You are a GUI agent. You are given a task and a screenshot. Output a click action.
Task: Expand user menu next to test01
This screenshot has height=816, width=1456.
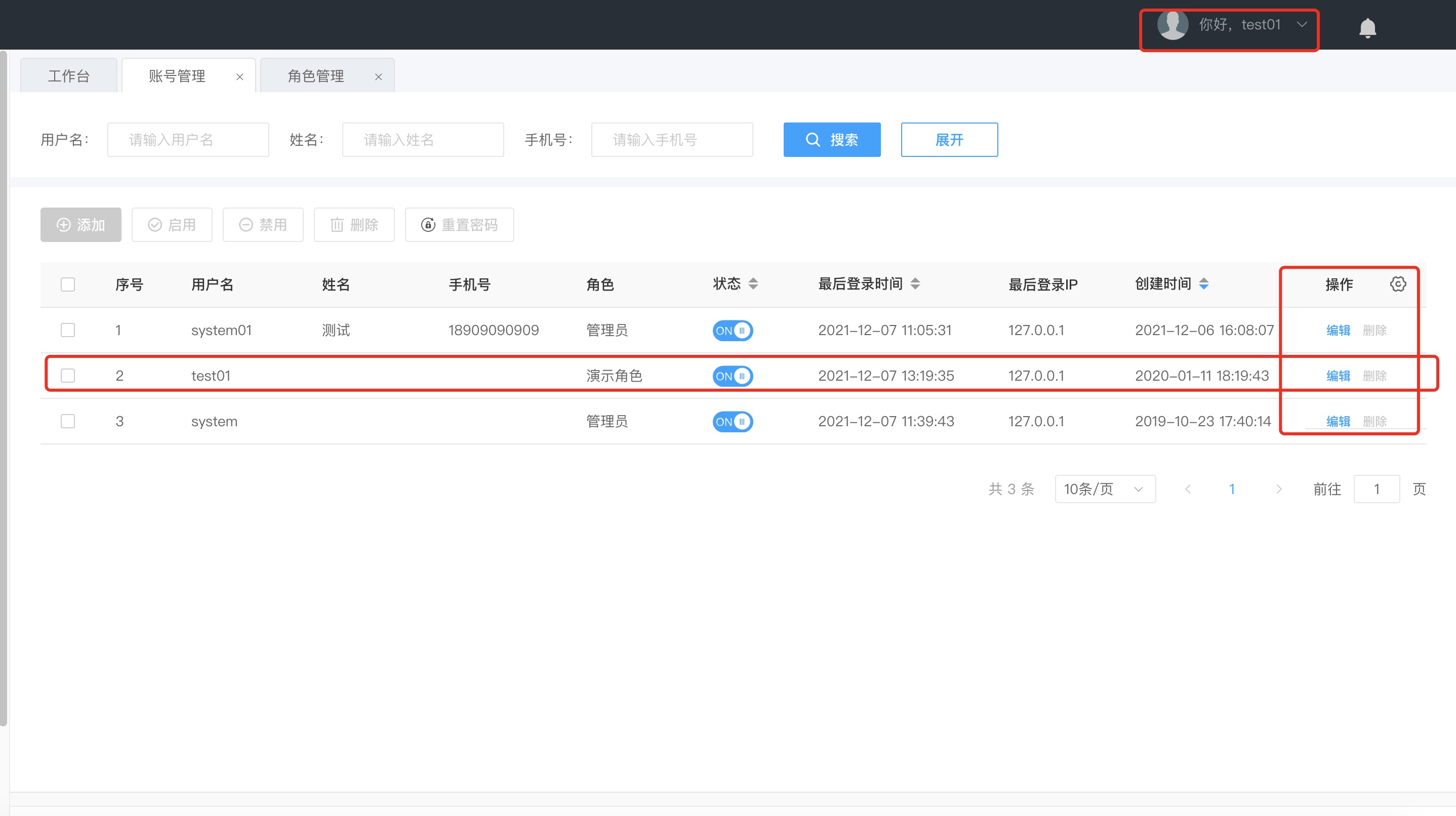pos(1302,24)
